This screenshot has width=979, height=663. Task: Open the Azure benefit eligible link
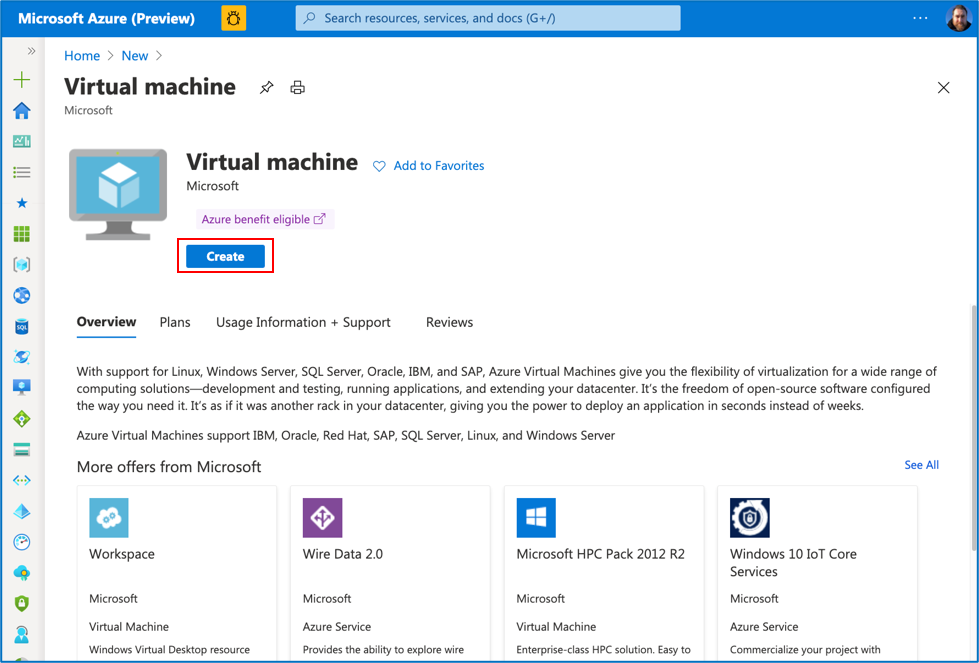[265, 219]
